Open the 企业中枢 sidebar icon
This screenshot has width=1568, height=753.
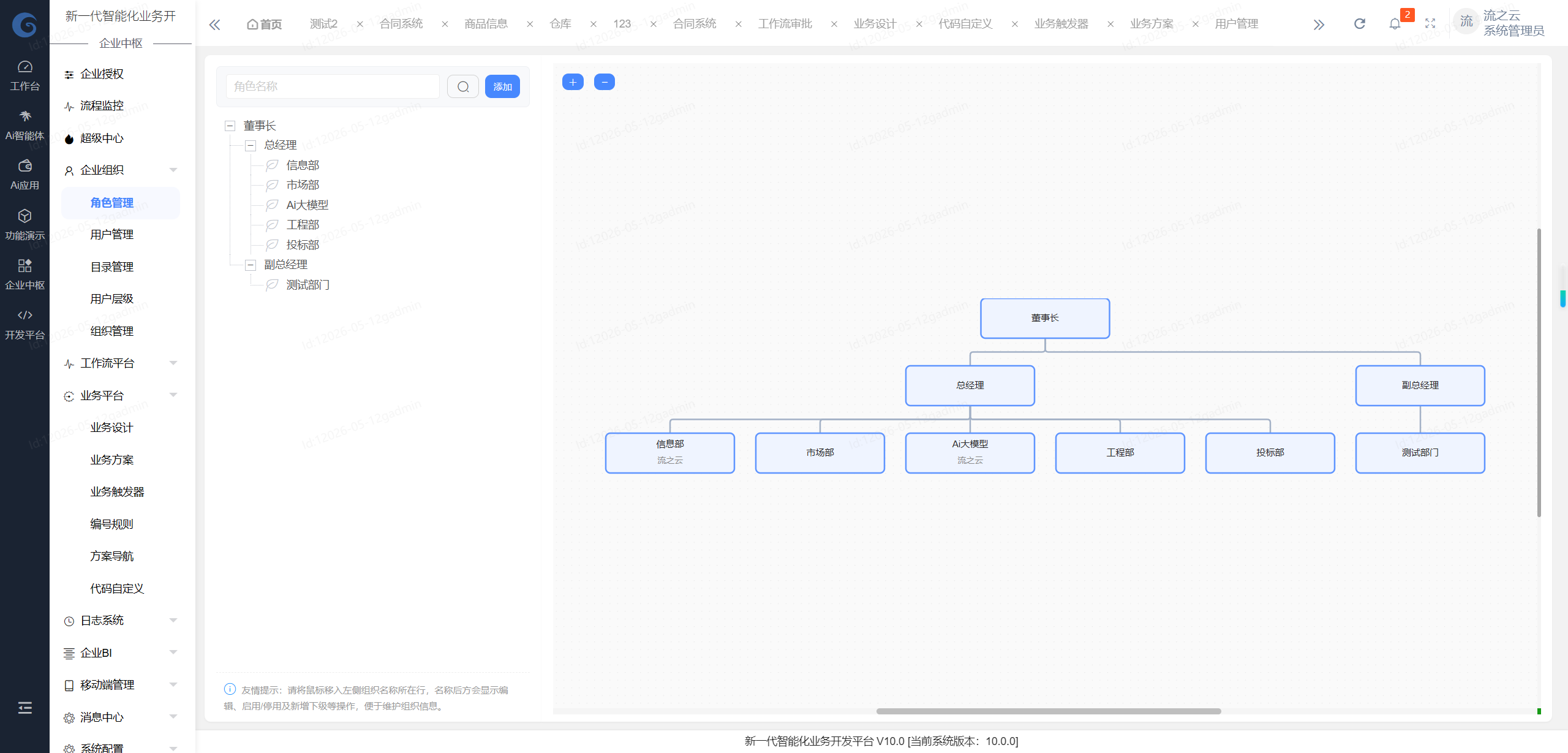coord(24,274)
